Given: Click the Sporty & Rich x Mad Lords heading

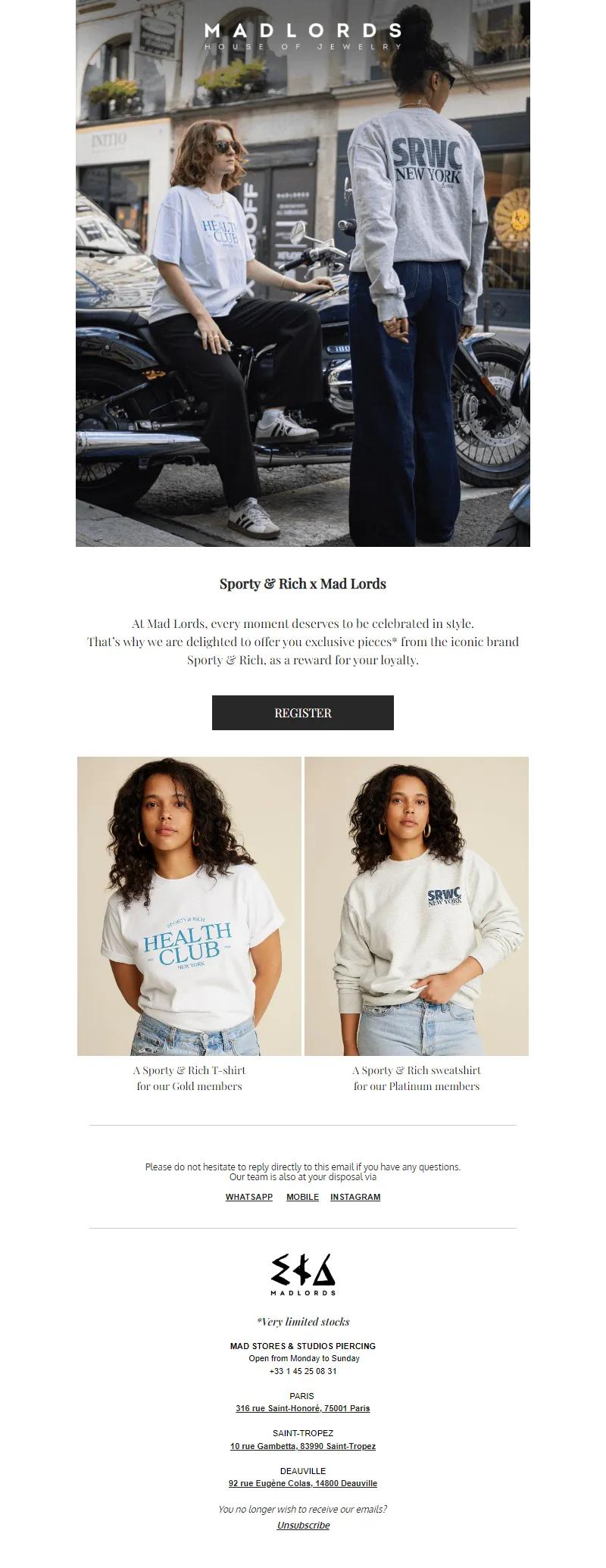Looking at the screenshot, I should coord(303,584).
